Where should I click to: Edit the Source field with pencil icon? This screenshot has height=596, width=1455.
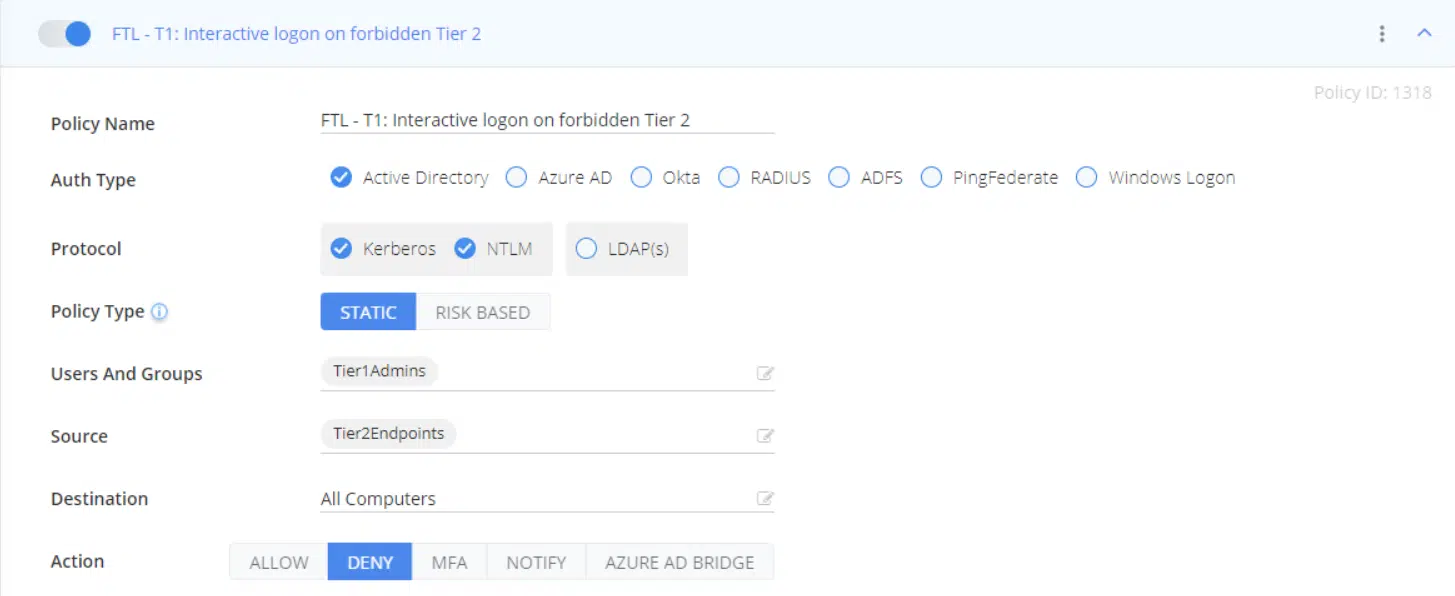(765, 436)
